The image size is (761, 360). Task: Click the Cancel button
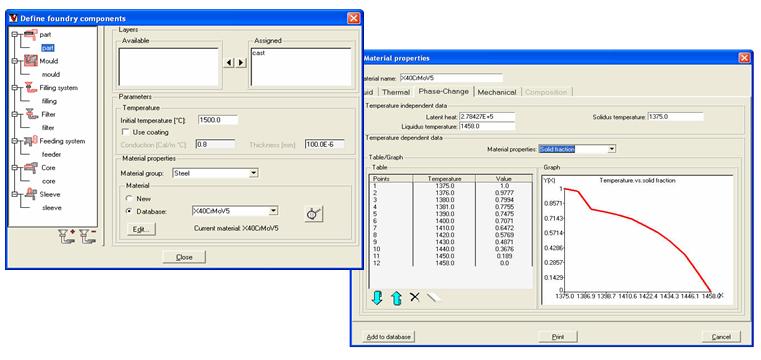point(721,337)
